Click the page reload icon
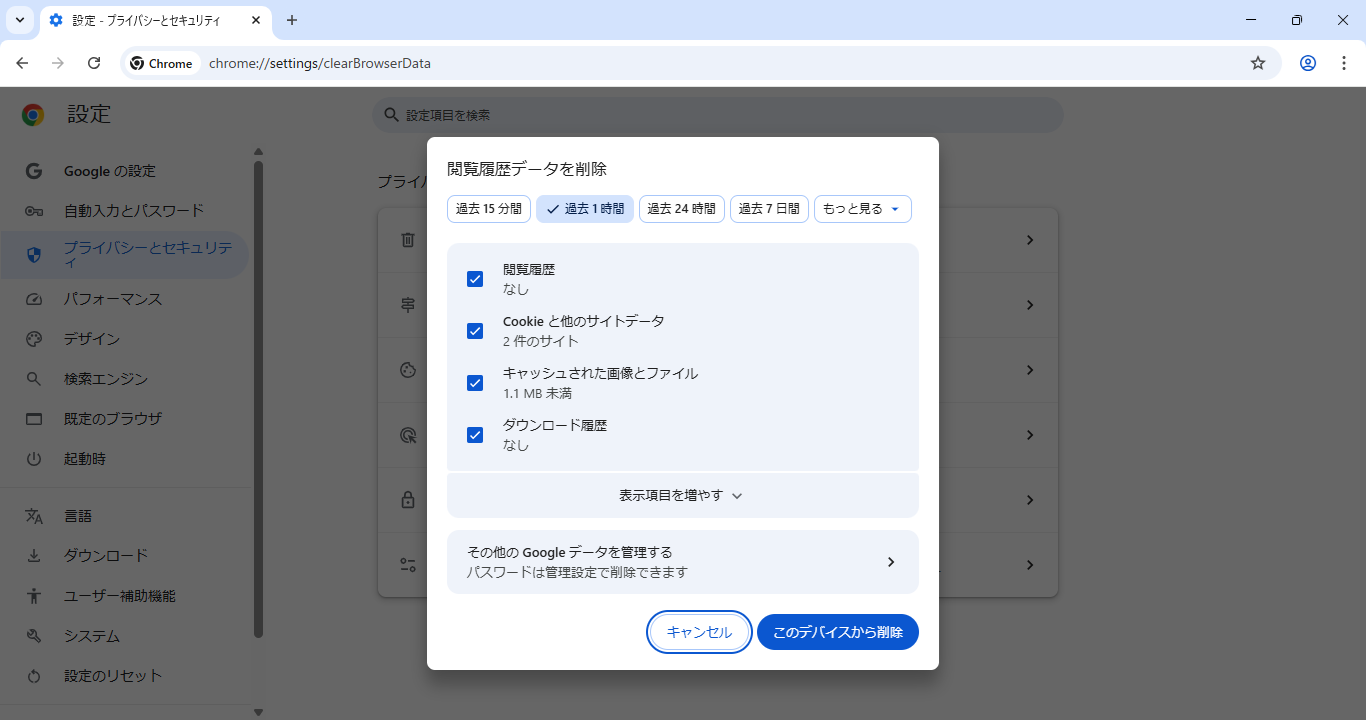 pyautogui.click(x=94, y=63)
